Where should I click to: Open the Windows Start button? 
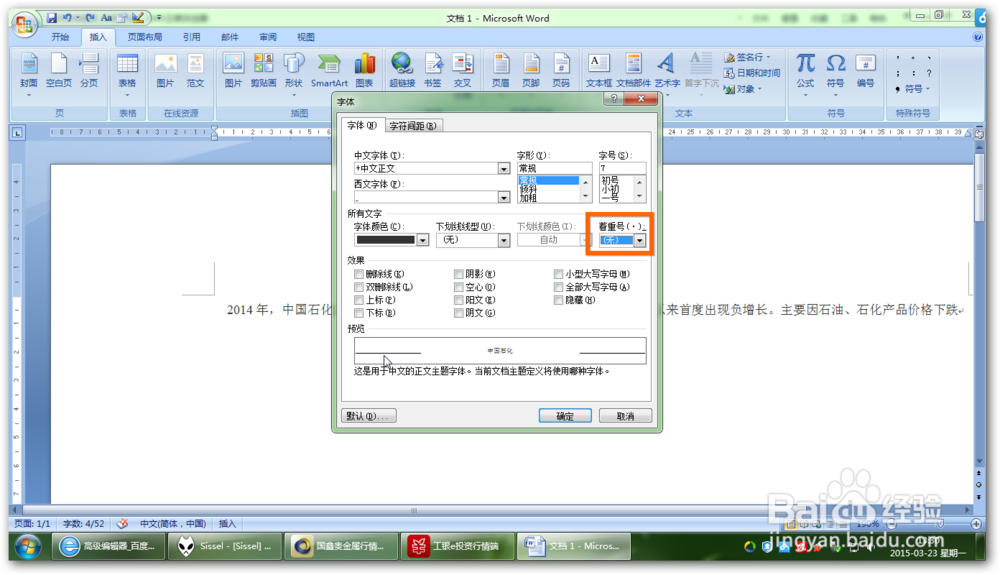click(28, 546)
